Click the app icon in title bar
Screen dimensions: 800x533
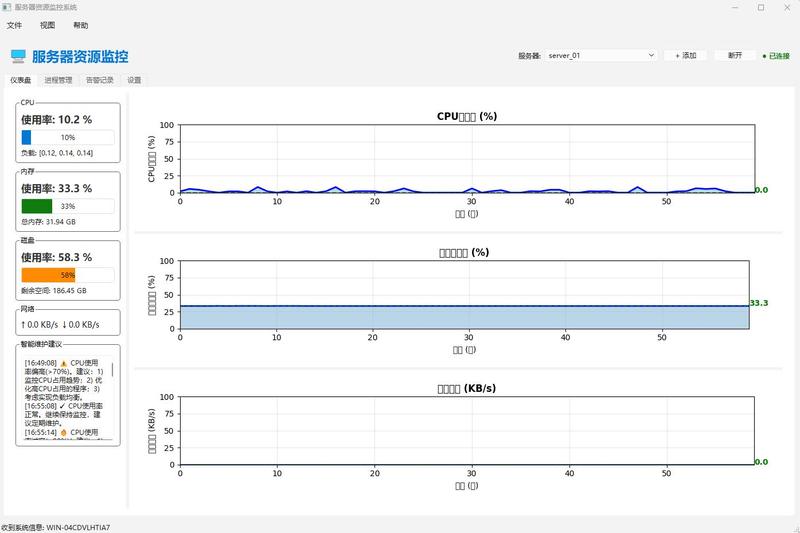click(x=7, y=7)
